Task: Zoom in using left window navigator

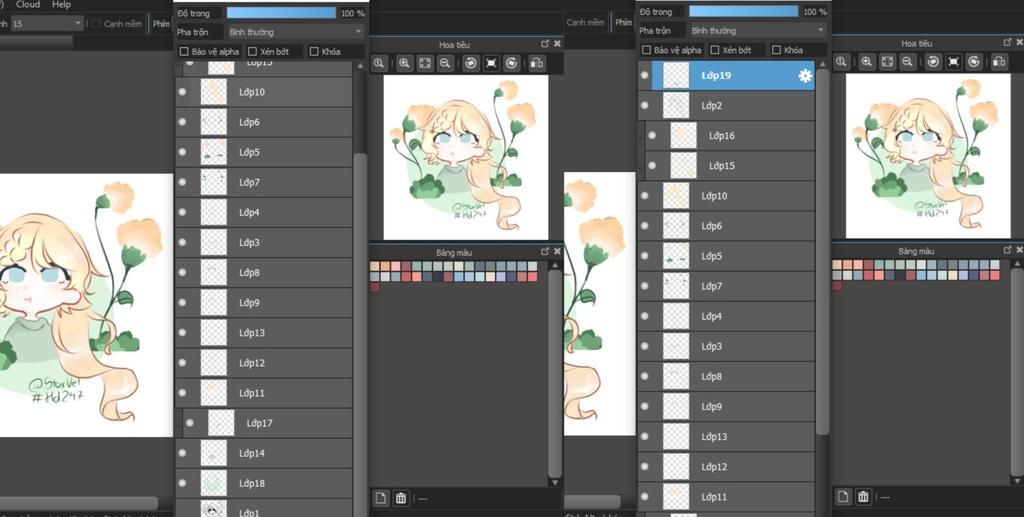Action: [404, 63]
